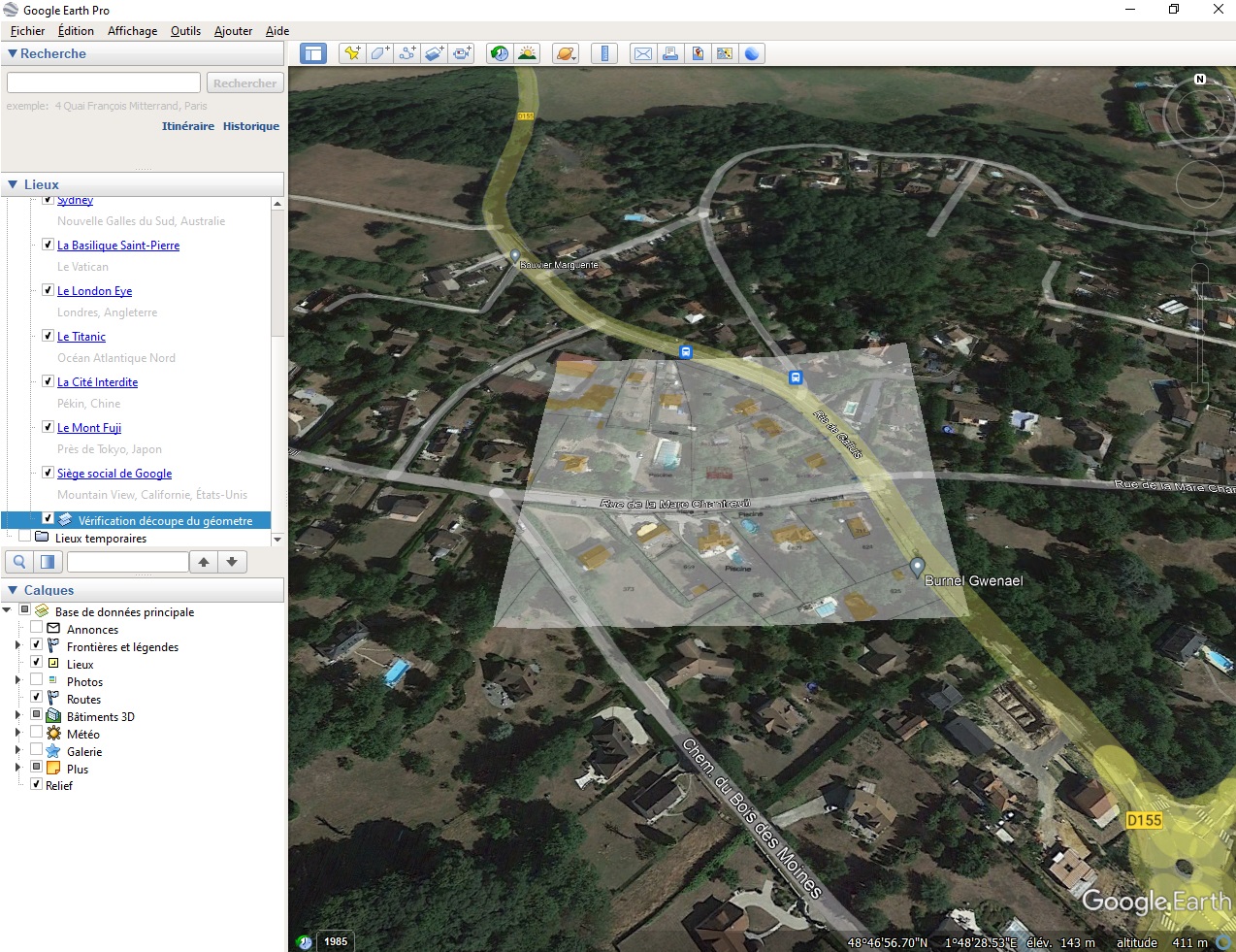Select the Add Polygon tool

[379, 53]
